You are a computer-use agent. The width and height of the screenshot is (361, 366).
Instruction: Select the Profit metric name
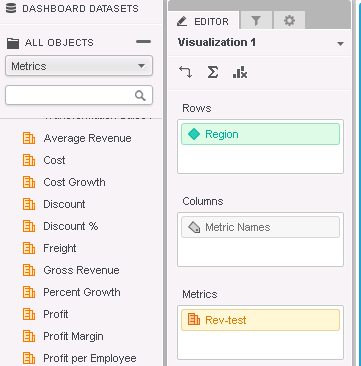tap(56, 314)
